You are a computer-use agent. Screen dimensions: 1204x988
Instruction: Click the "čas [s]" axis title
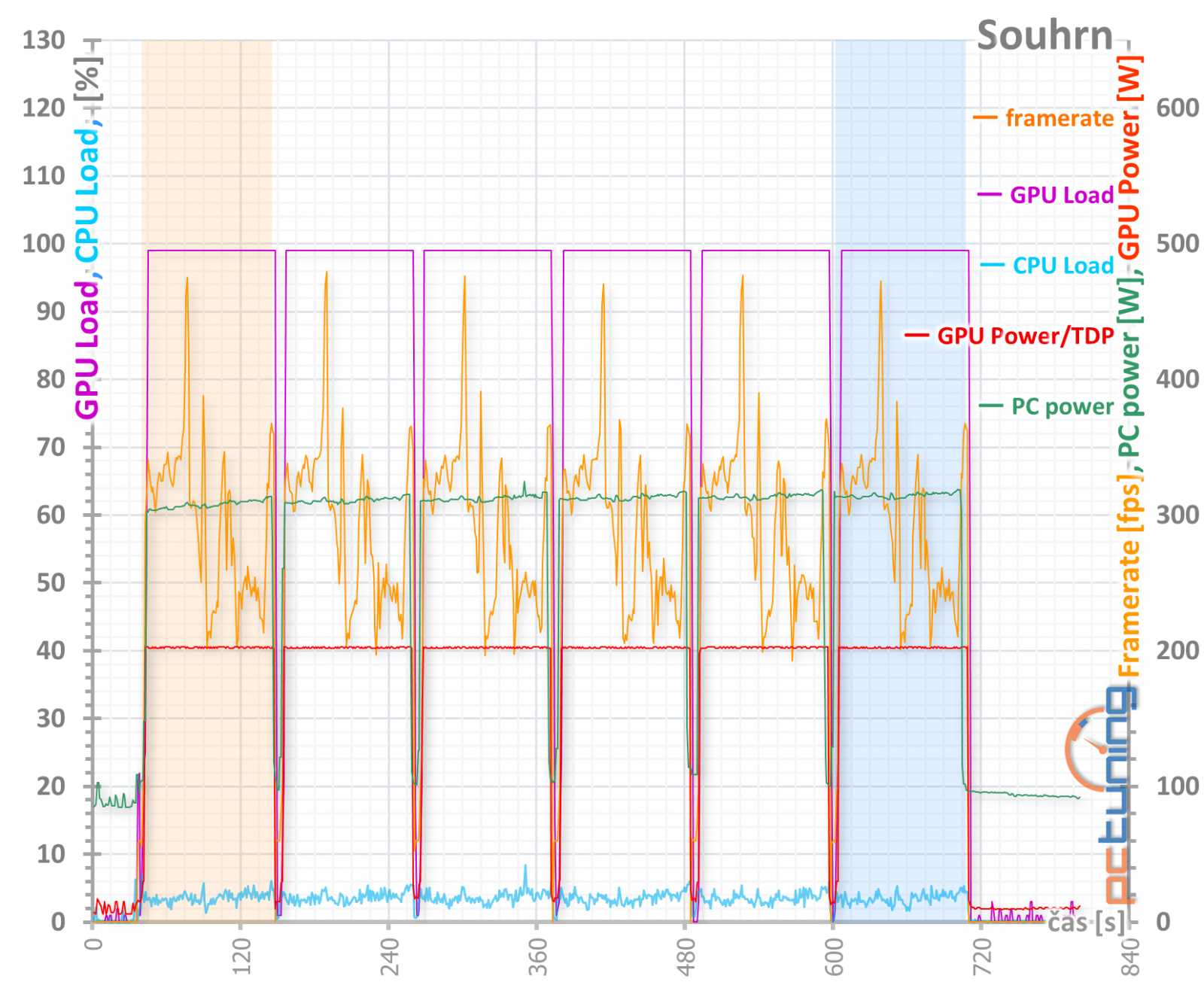coord(1087,922)
